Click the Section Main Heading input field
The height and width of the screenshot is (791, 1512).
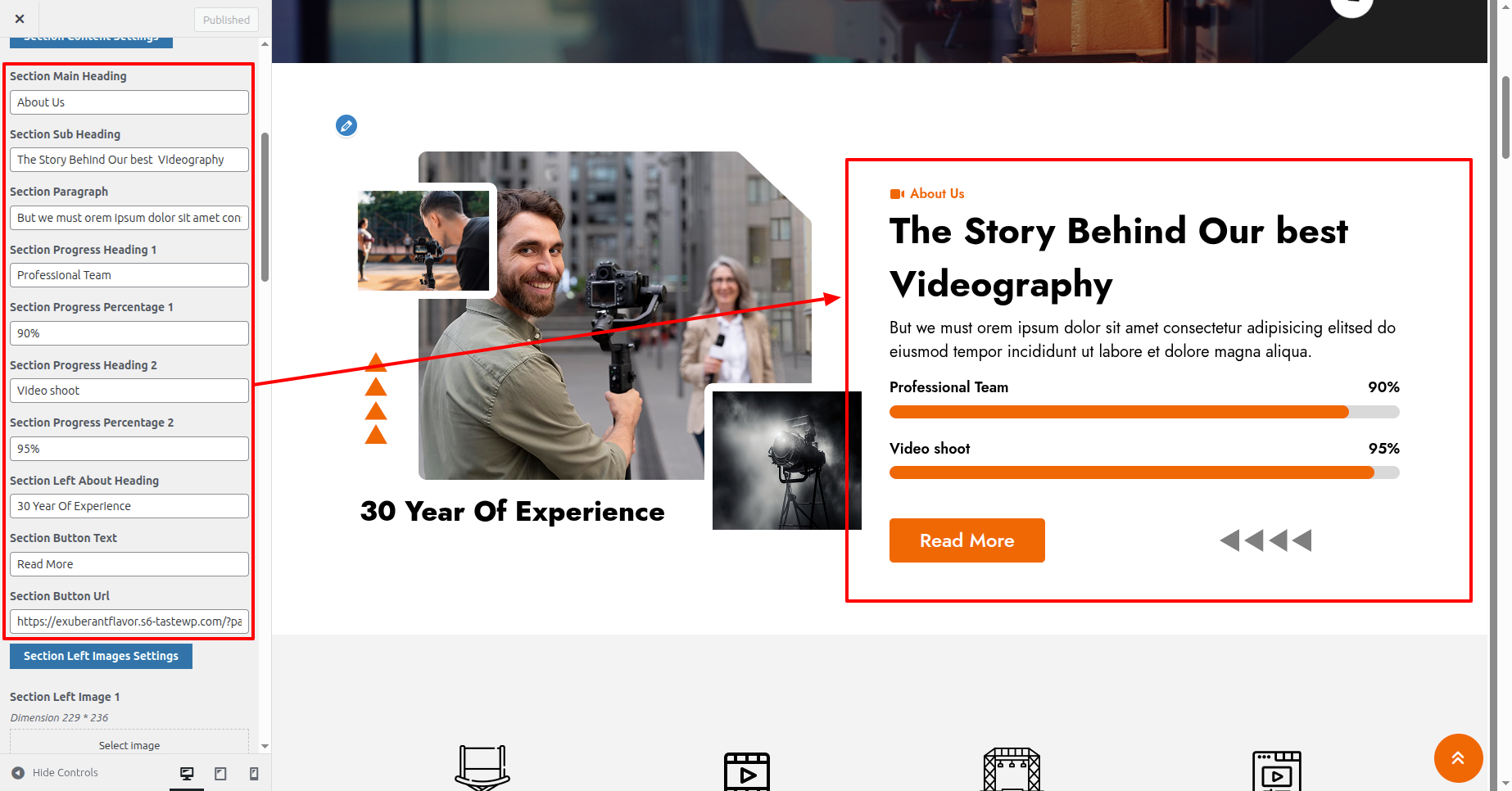[129, 102]
